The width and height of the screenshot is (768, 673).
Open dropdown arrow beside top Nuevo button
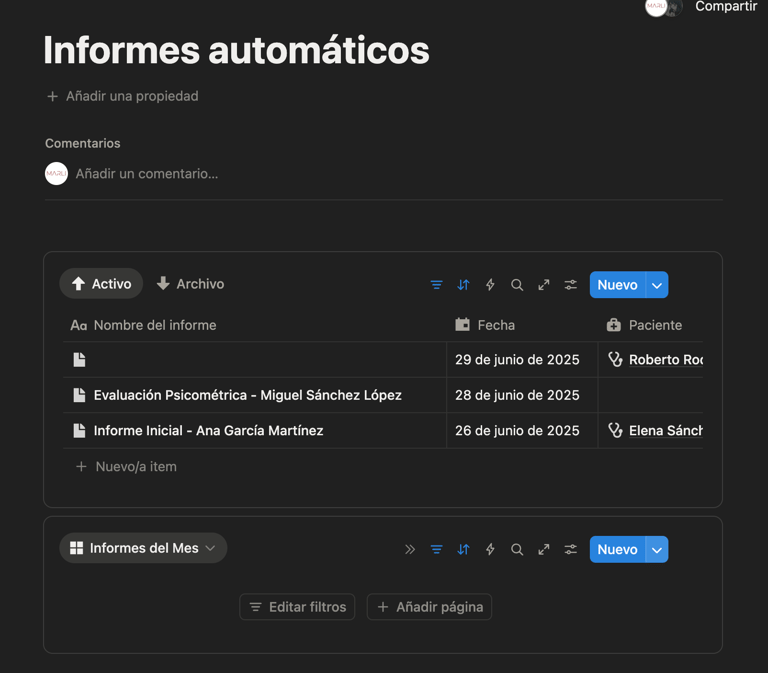pos(657,285)
